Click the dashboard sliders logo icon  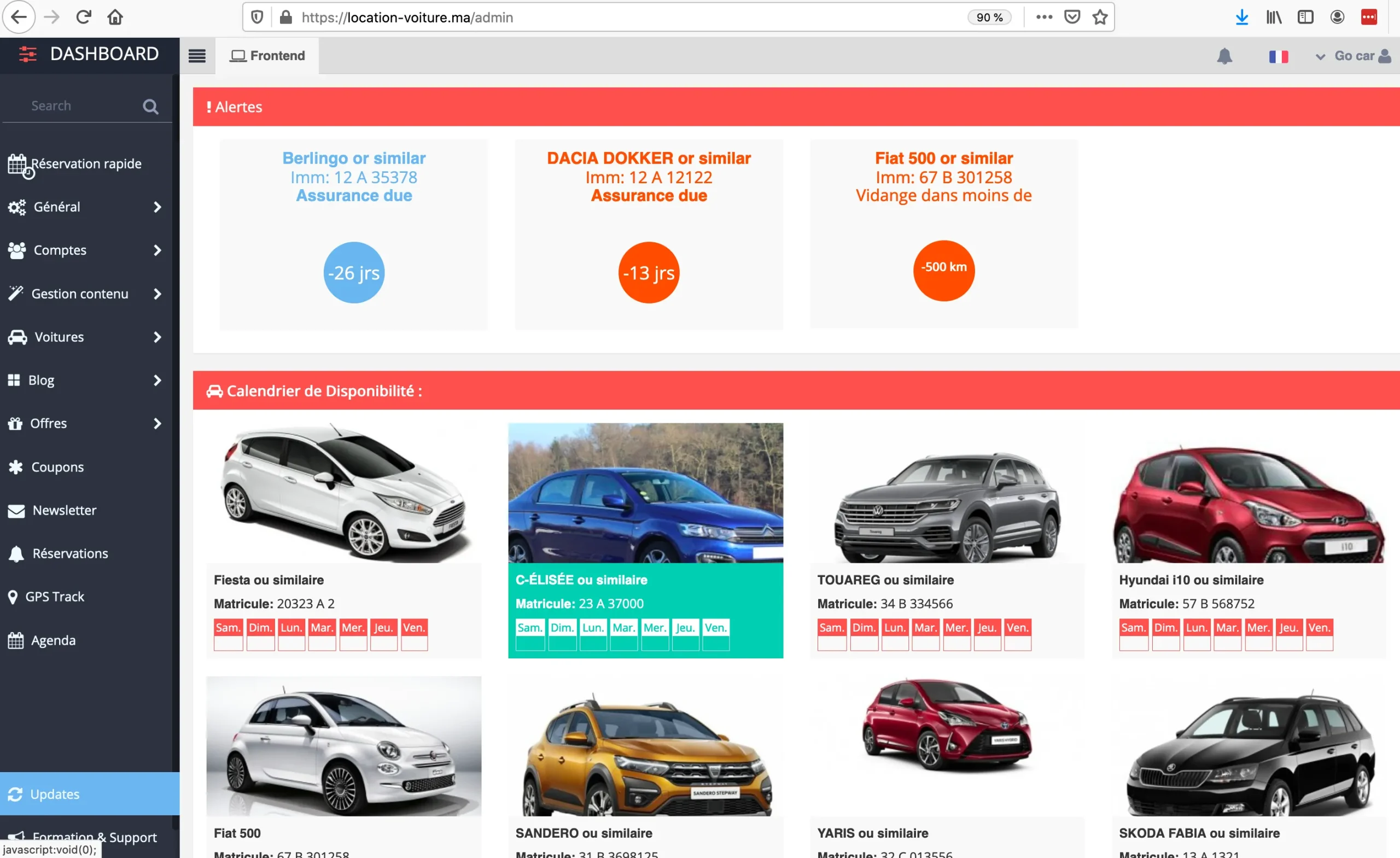tap(27, 54)
